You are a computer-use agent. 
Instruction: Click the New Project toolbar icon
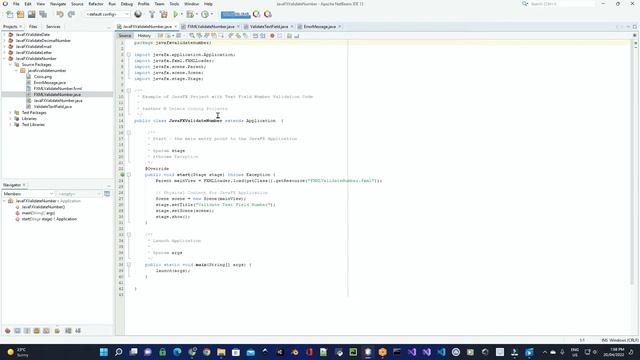pyautogui.click(x=20, y=14)
